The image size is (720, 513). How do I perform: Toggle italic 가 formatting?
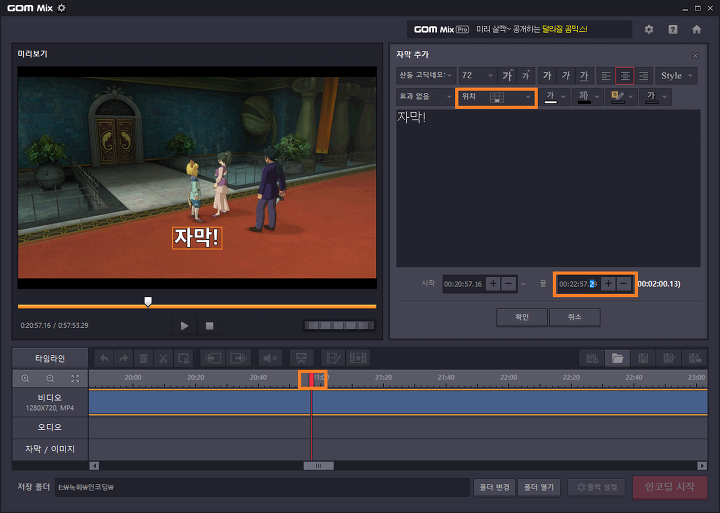566,75
